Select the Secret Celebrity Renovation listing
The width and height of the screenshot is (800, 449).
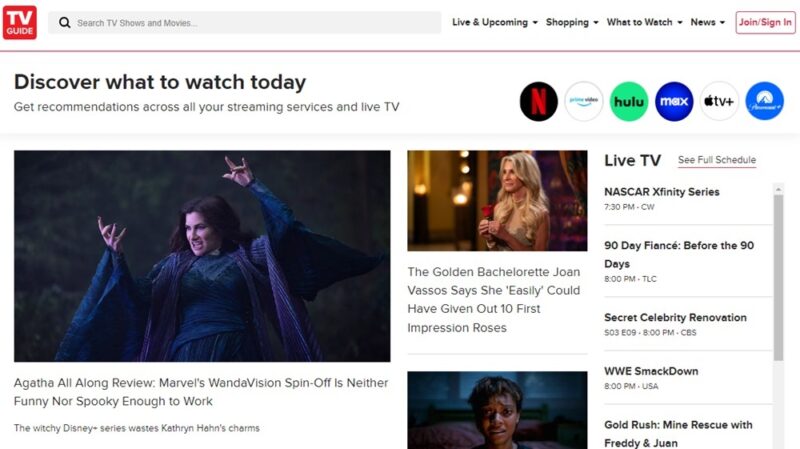coord(675,317)
